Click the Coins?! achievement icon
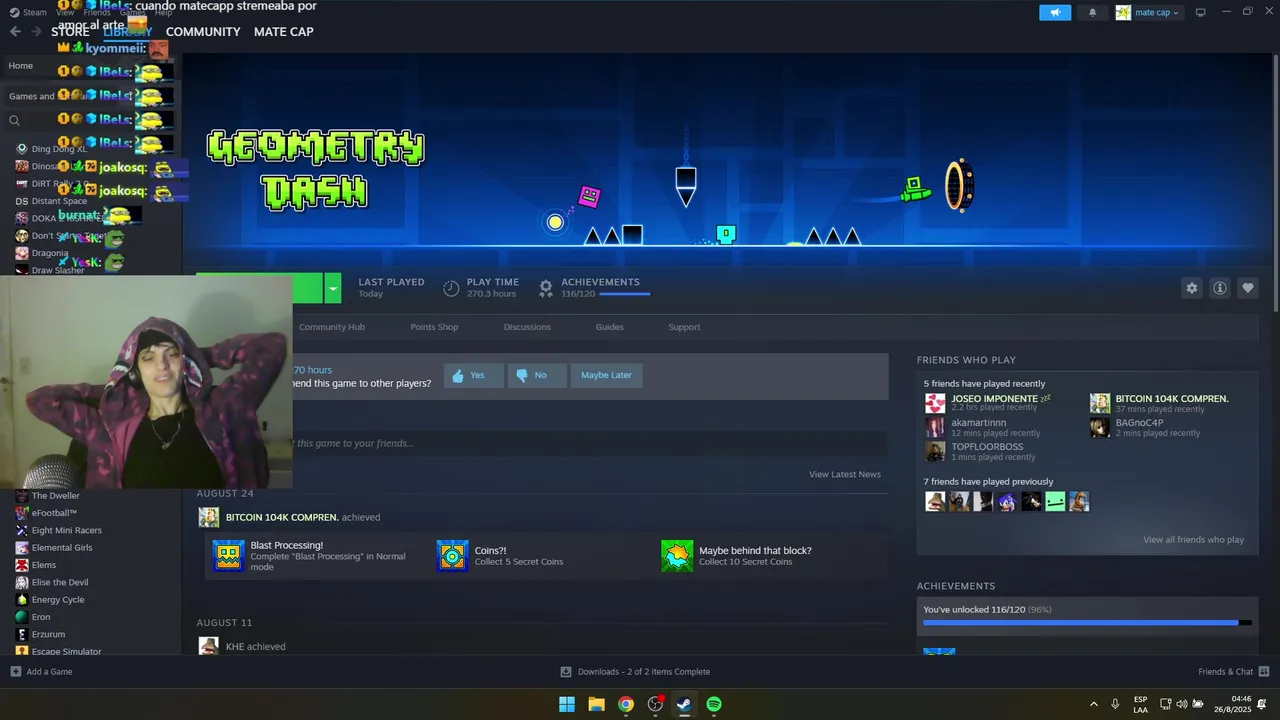Screen dimensions: 1280x720 tap(452, 555)
